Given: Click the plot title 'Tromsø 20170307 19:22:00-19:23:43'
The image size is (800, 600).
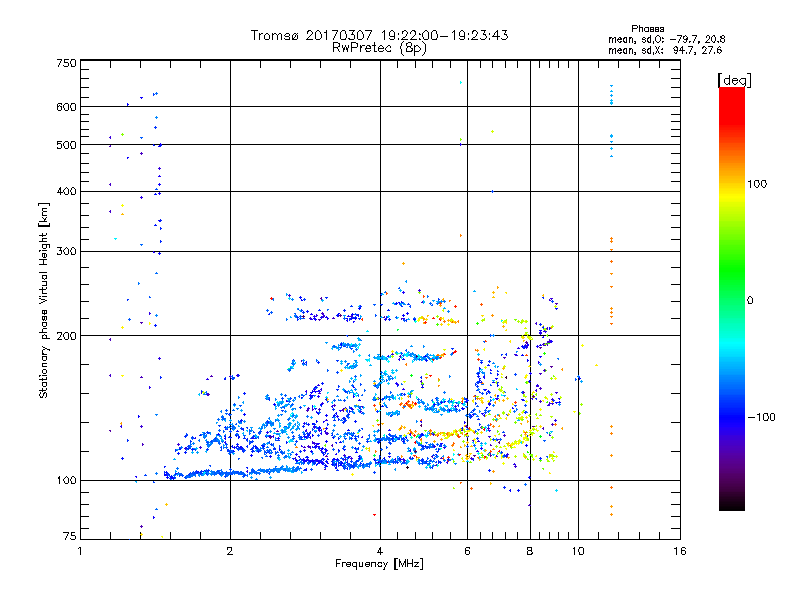Looking at the screenshot, I should pos(379,35).
